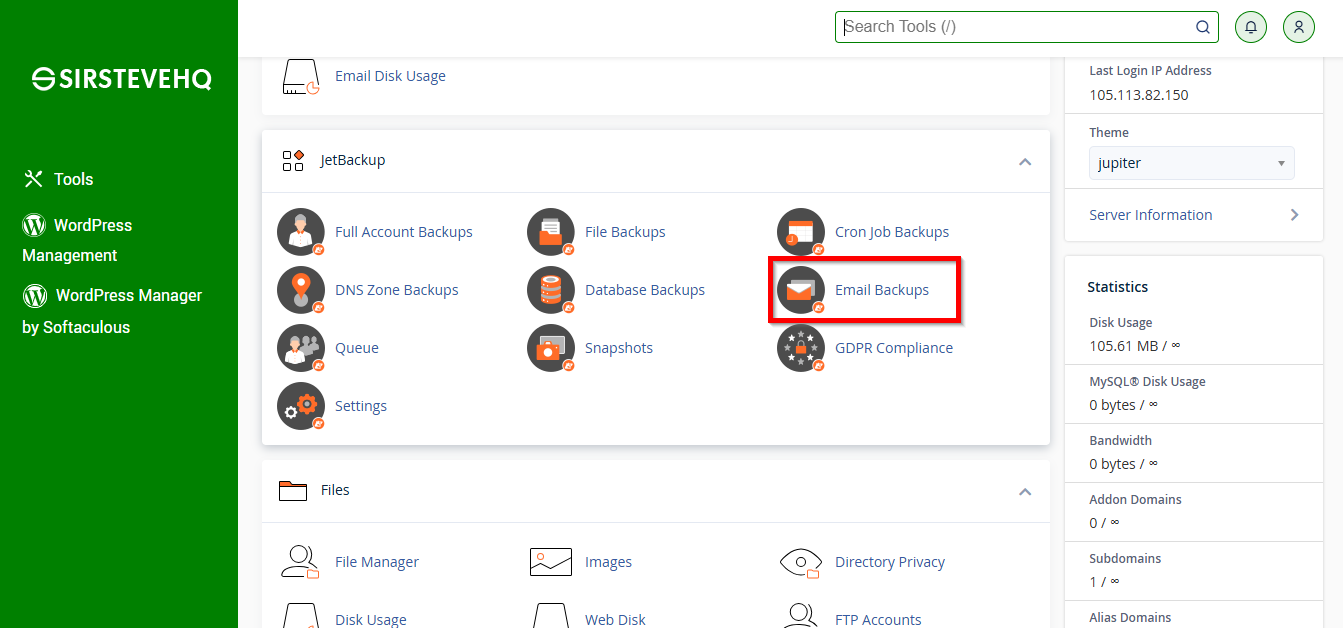Open the user account icon
The image size is (1343, 628).
pos(1299,27)
